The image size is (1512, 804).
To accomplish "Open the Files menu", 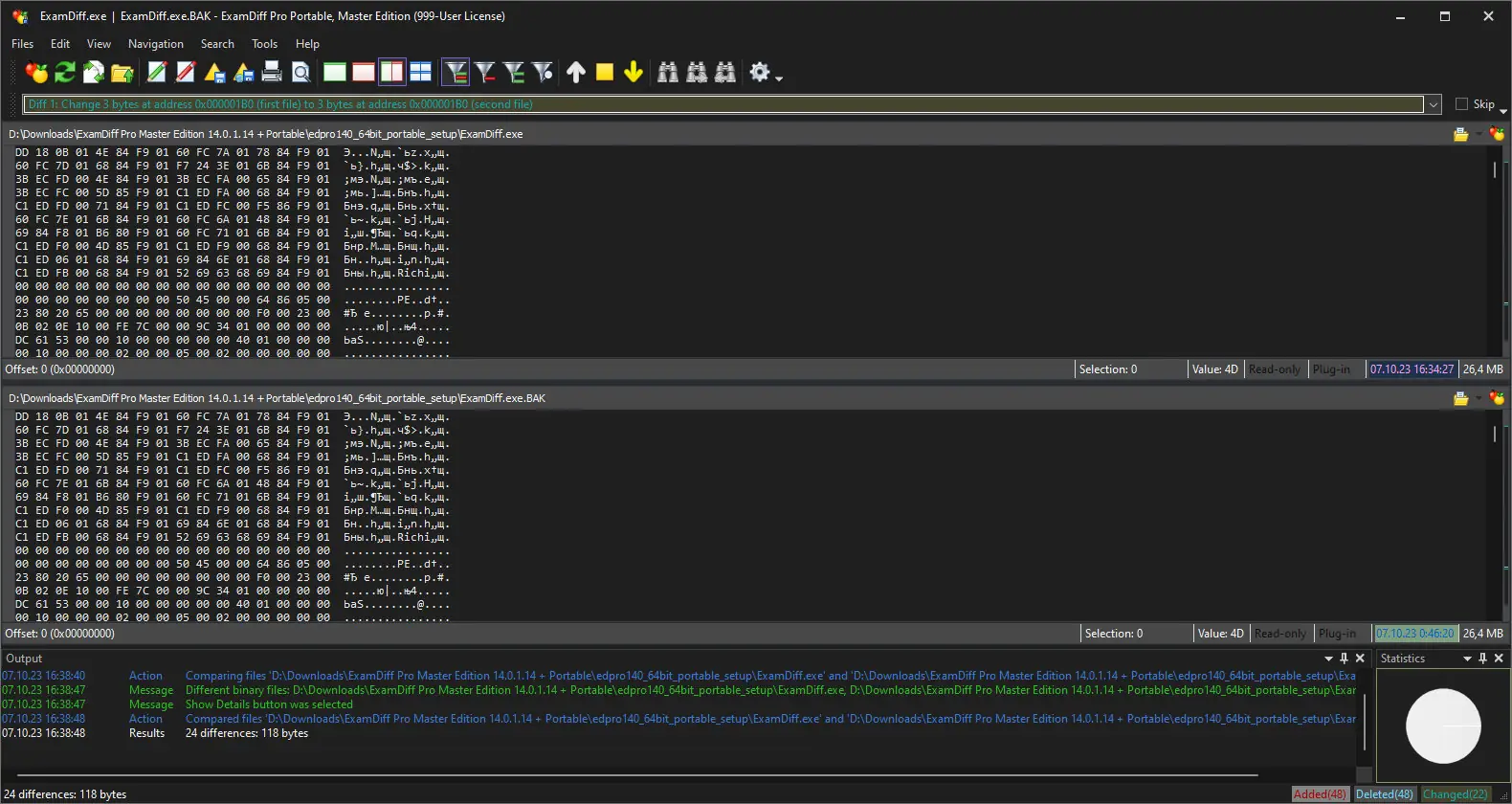I will coord(22,44).
